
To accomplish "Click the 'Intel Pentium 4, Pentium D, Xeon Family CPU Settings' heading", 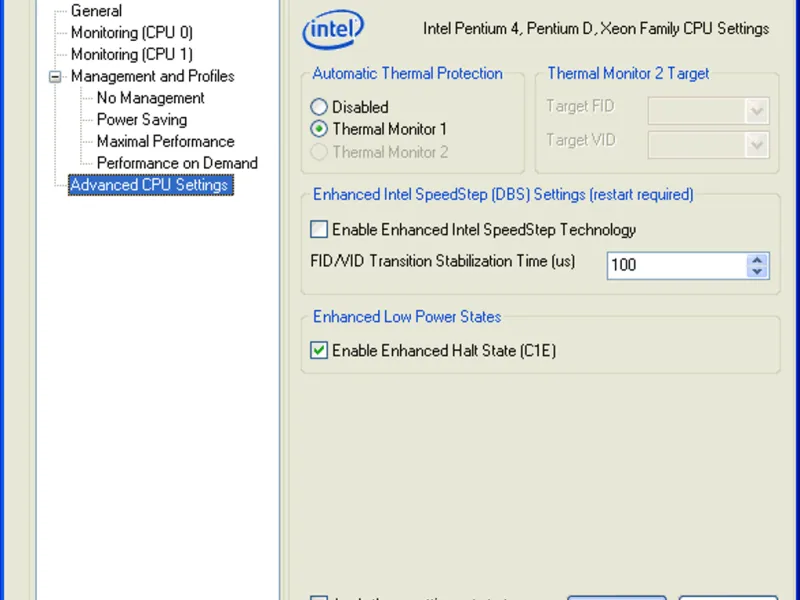I will pyautogui.click(x=596, y=29).
